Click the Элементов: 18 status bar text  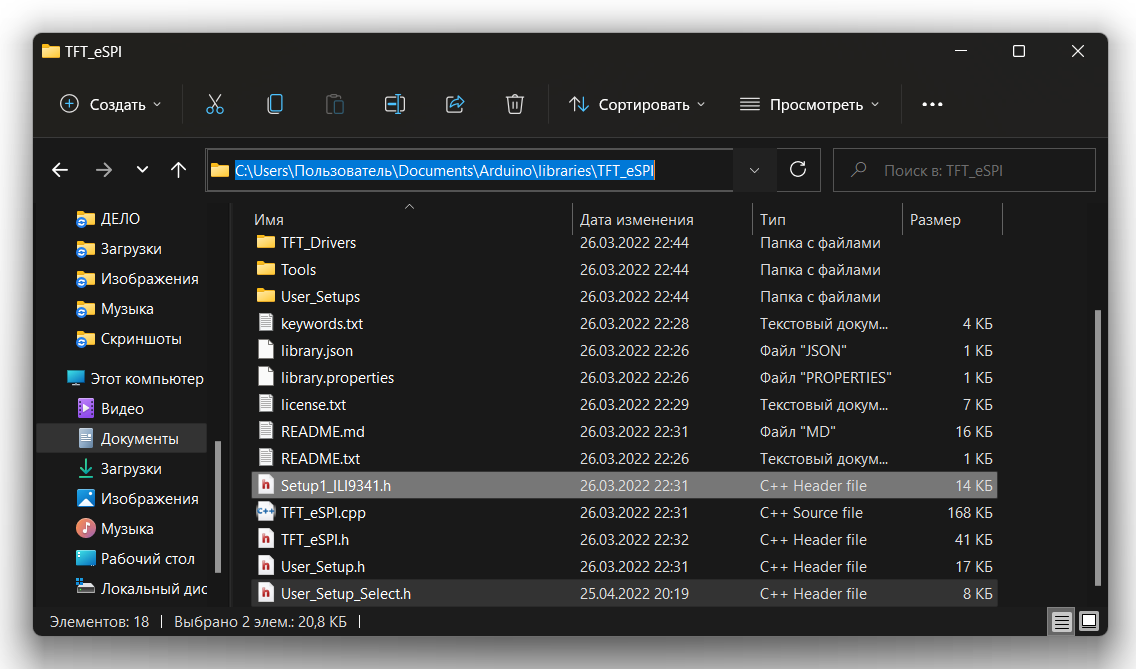click(99, 622)
